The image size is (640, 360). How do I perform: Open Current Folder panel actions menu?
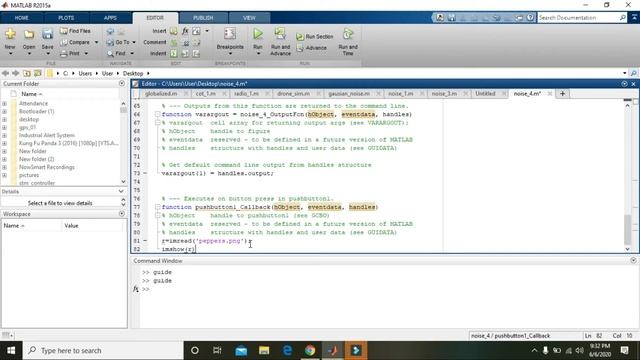tap(122, 83)
